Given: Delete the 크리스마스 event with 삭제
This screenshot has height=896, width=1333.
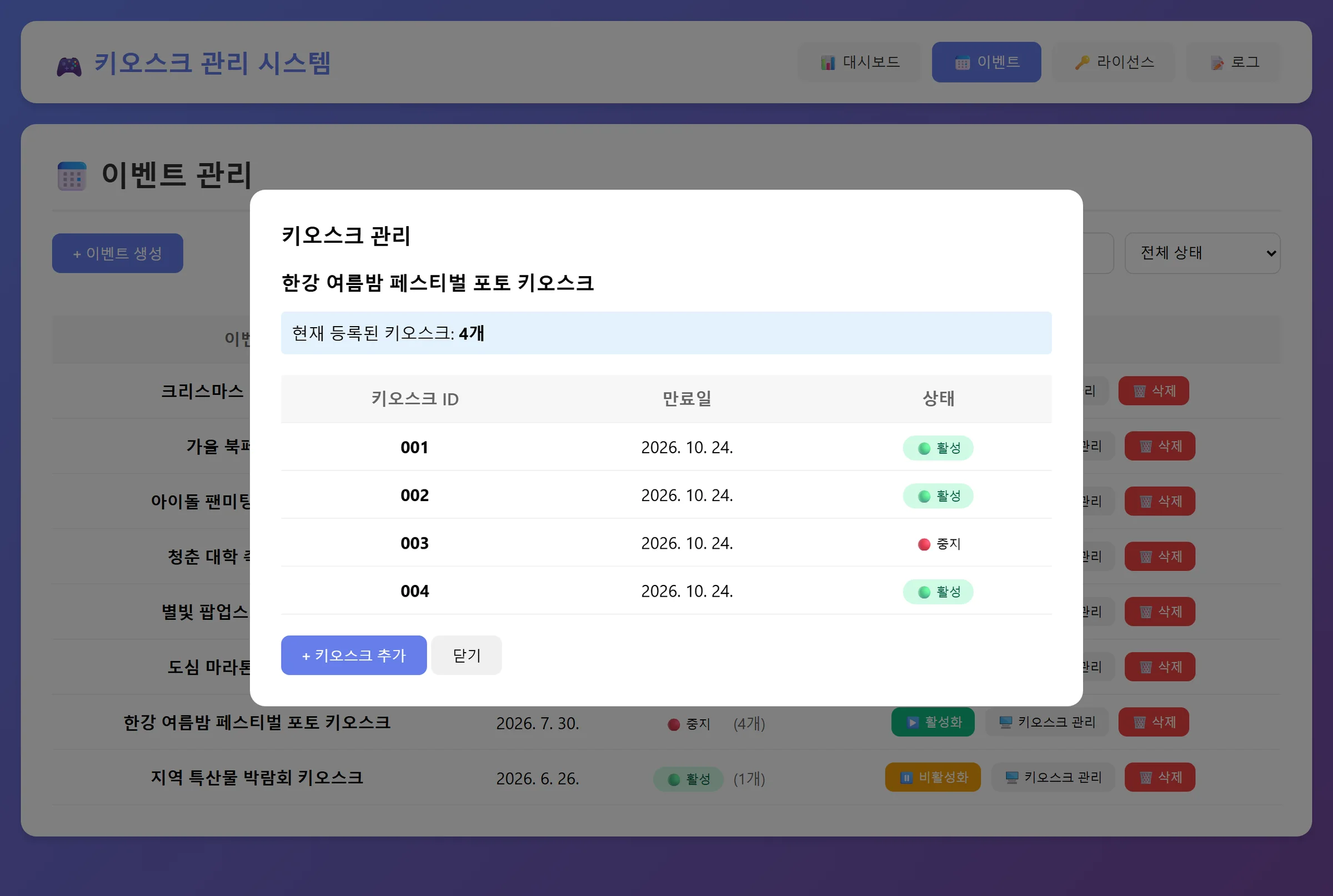Looking at the screenshot, I should click(1153, 391).
